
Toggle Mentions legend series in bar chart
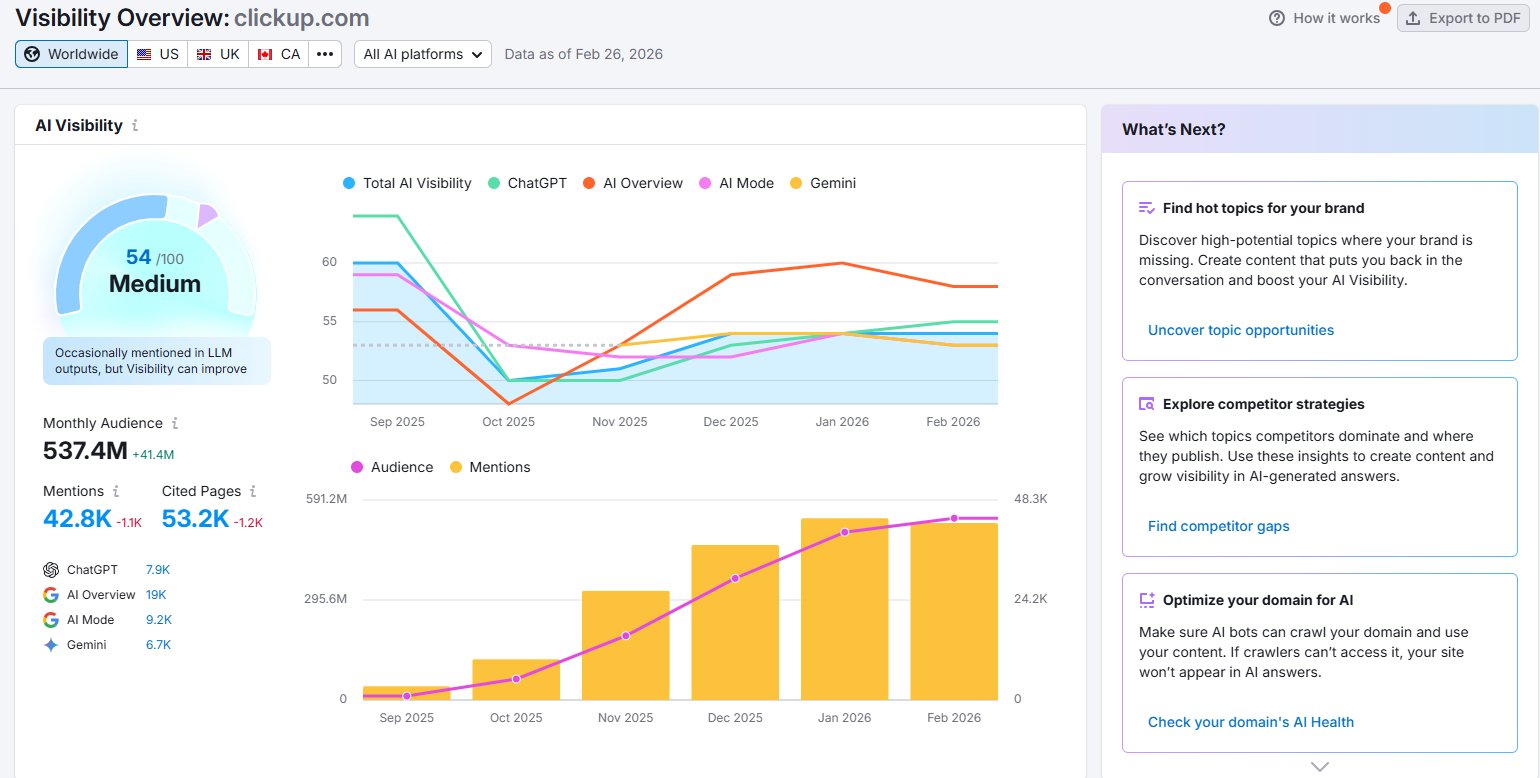pyautogui.click(x=490, y=467)
